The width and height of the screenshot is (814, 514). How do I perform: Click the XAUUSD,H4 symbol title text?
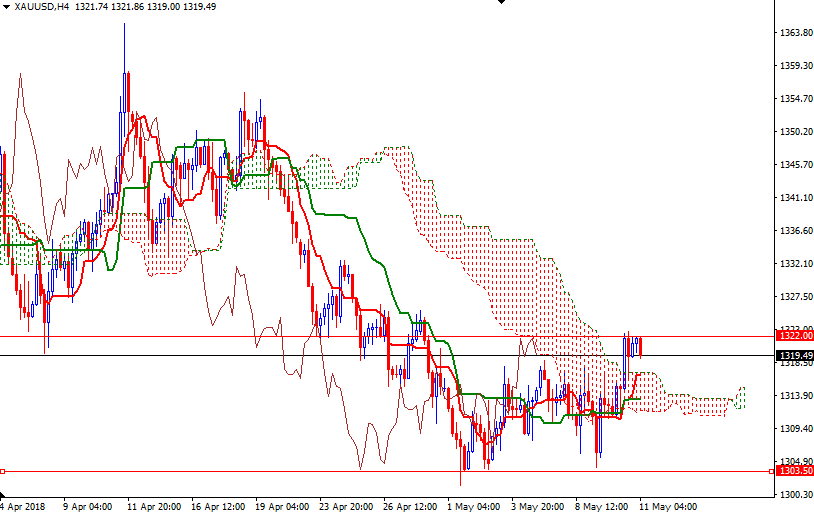[42, 7]
